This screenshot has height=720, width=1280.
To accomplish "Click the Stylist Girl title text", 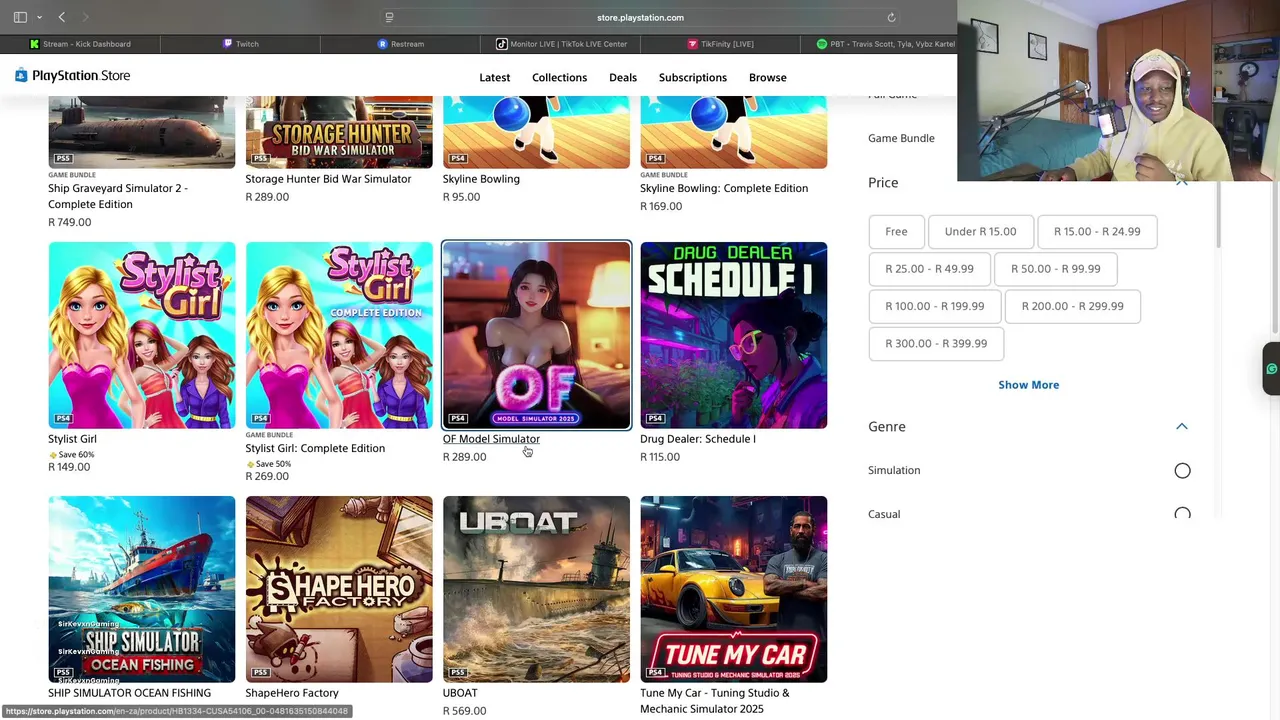I will (x=72, y=439).
